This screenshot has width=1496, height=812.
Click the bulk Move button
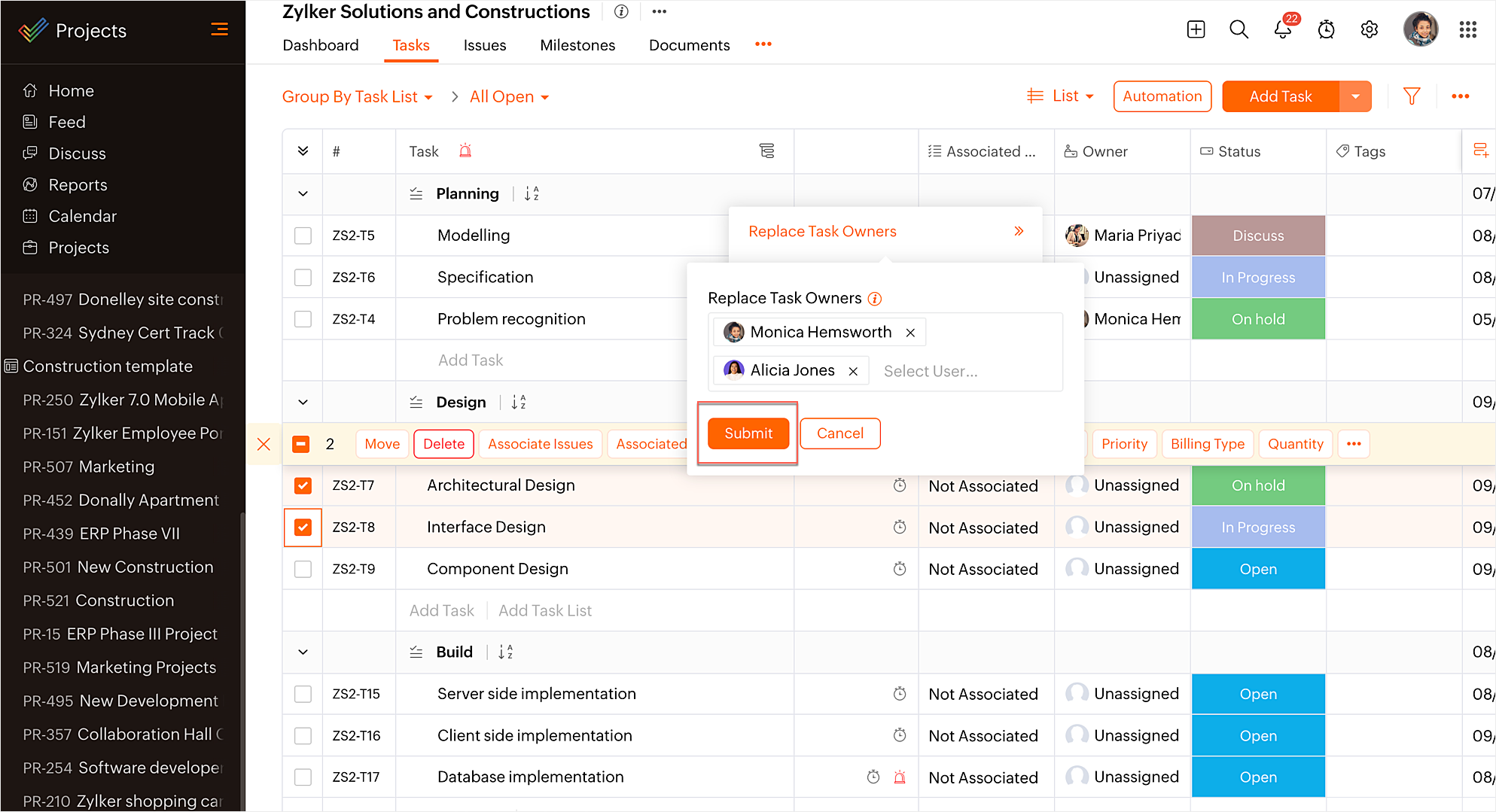point(382,444)
